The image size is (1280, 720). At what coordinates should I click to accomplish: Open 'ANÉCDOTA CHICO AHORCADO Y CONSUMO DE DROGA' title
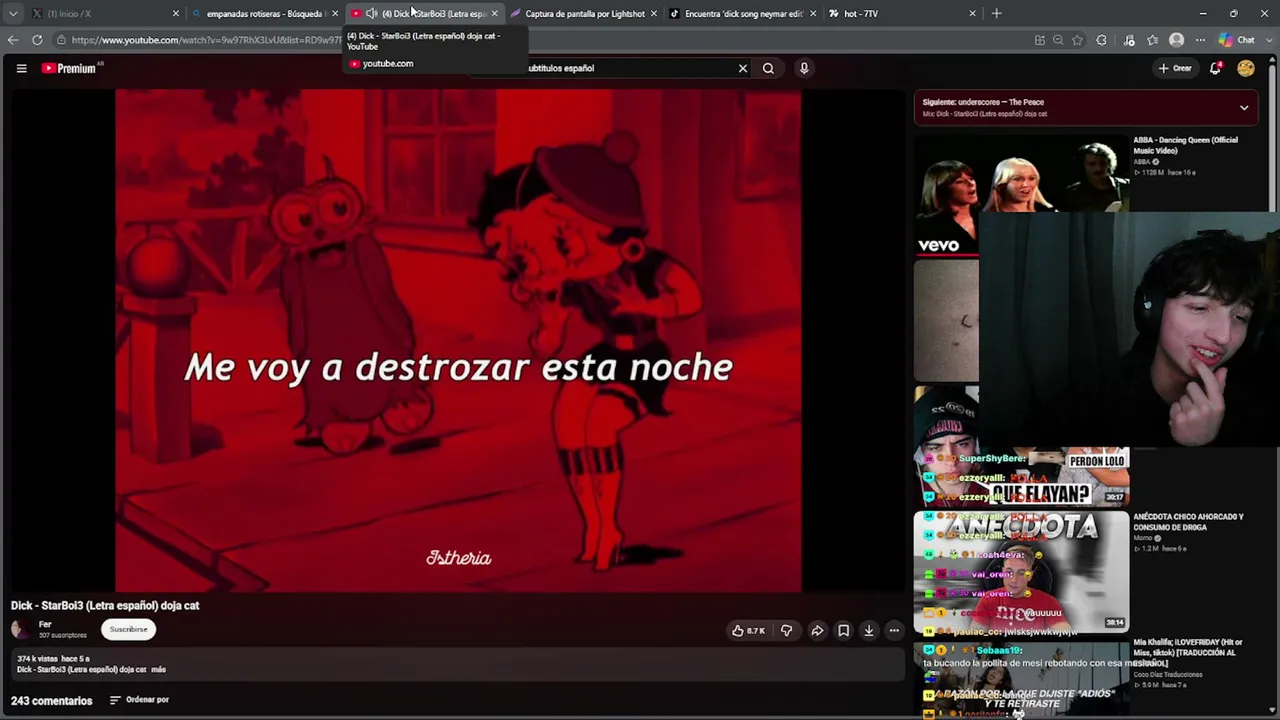click(1188, 522)
